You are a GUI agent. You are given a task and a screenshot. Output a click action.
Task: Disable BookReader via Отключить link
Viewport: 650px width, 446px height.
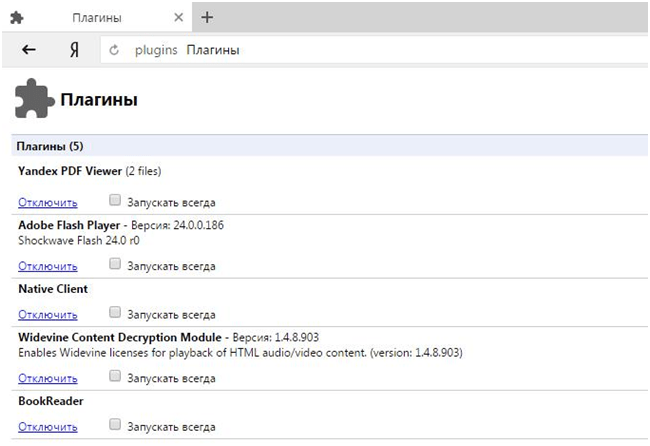coord(48,427)
